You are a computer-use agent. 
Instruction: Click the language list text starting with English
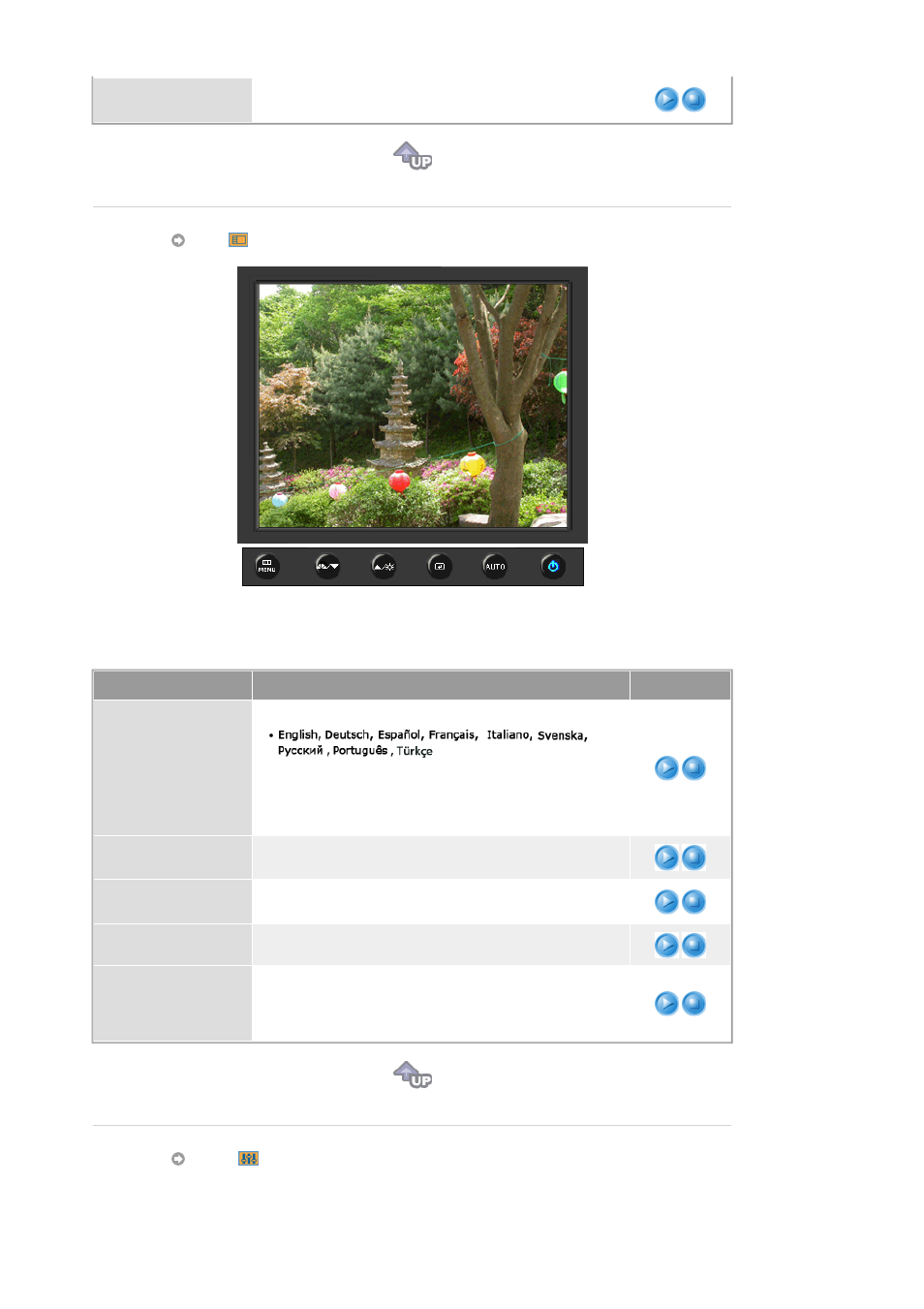coord(432,743)
